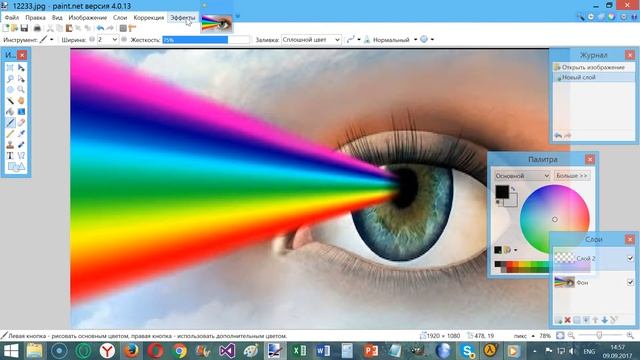Viewport: 640px width, 360px height.
Task: Click the Paste clipboard icon
Action: 69,28
